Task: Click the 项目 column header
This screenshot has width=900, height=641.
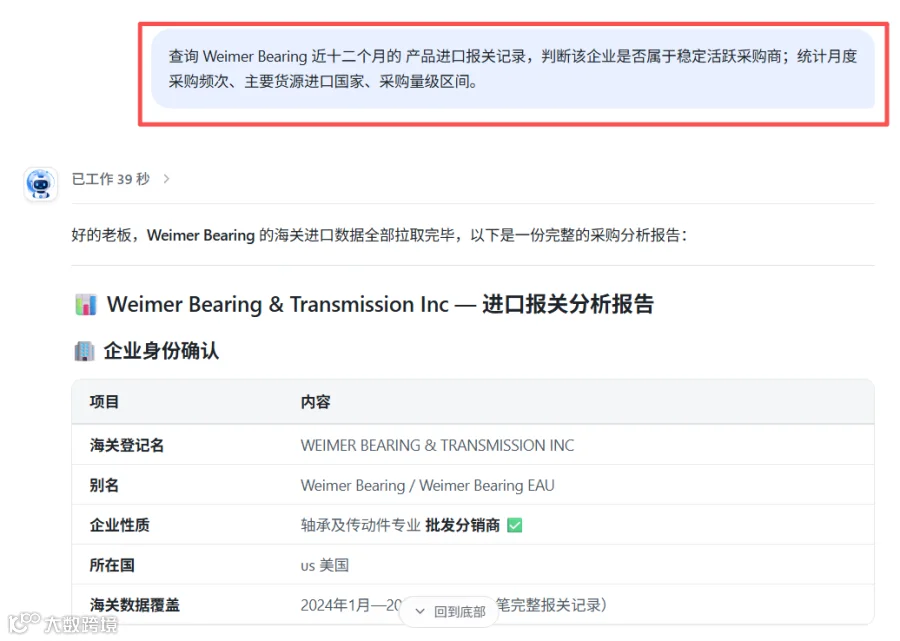Action: tap(104, 402)
